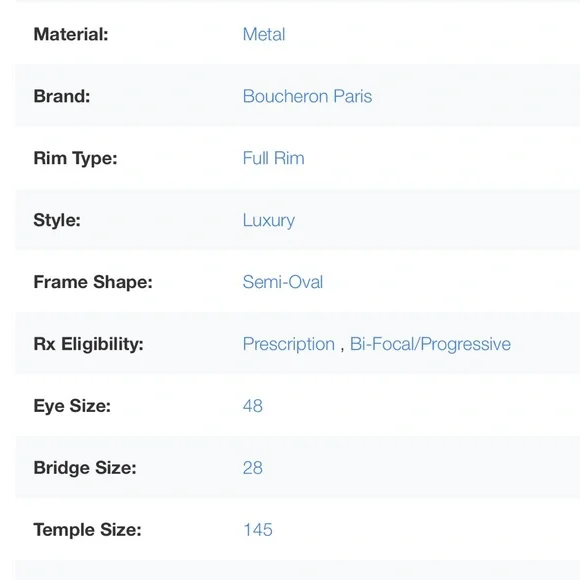
Task: Click the Rim Type: label
Action: click(x=75, y=159)
